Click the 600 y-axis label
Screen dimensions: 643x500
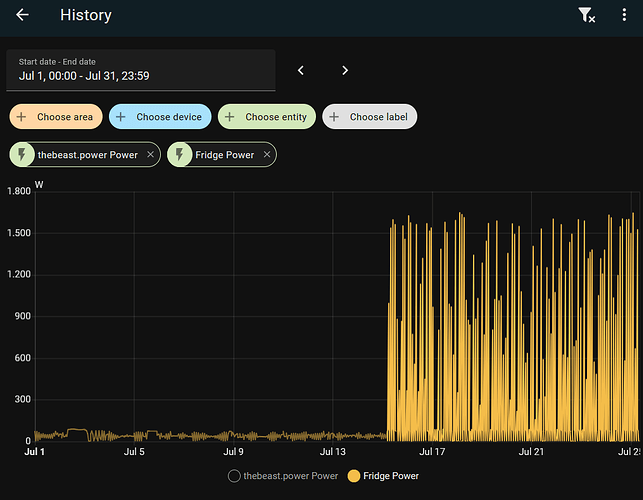point(23,358)
